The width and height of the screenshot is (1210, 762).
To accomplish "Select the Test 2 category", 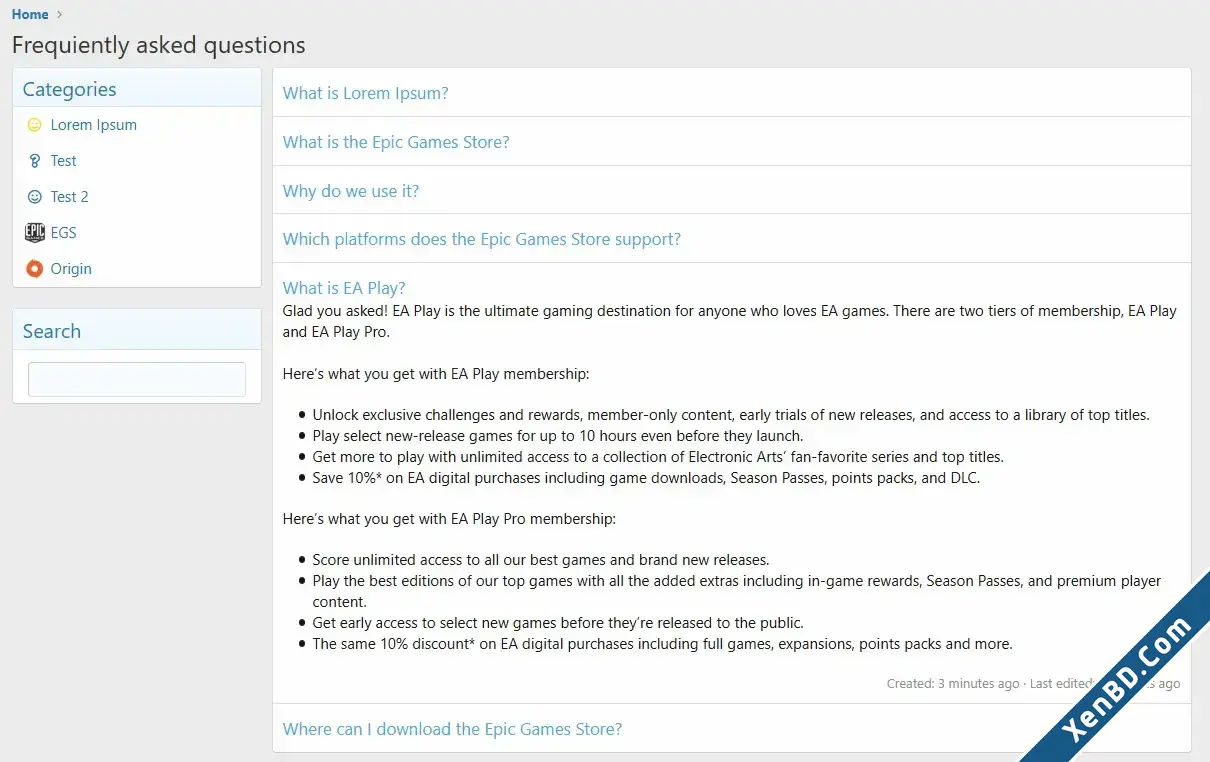I will [x=70, y=197].
